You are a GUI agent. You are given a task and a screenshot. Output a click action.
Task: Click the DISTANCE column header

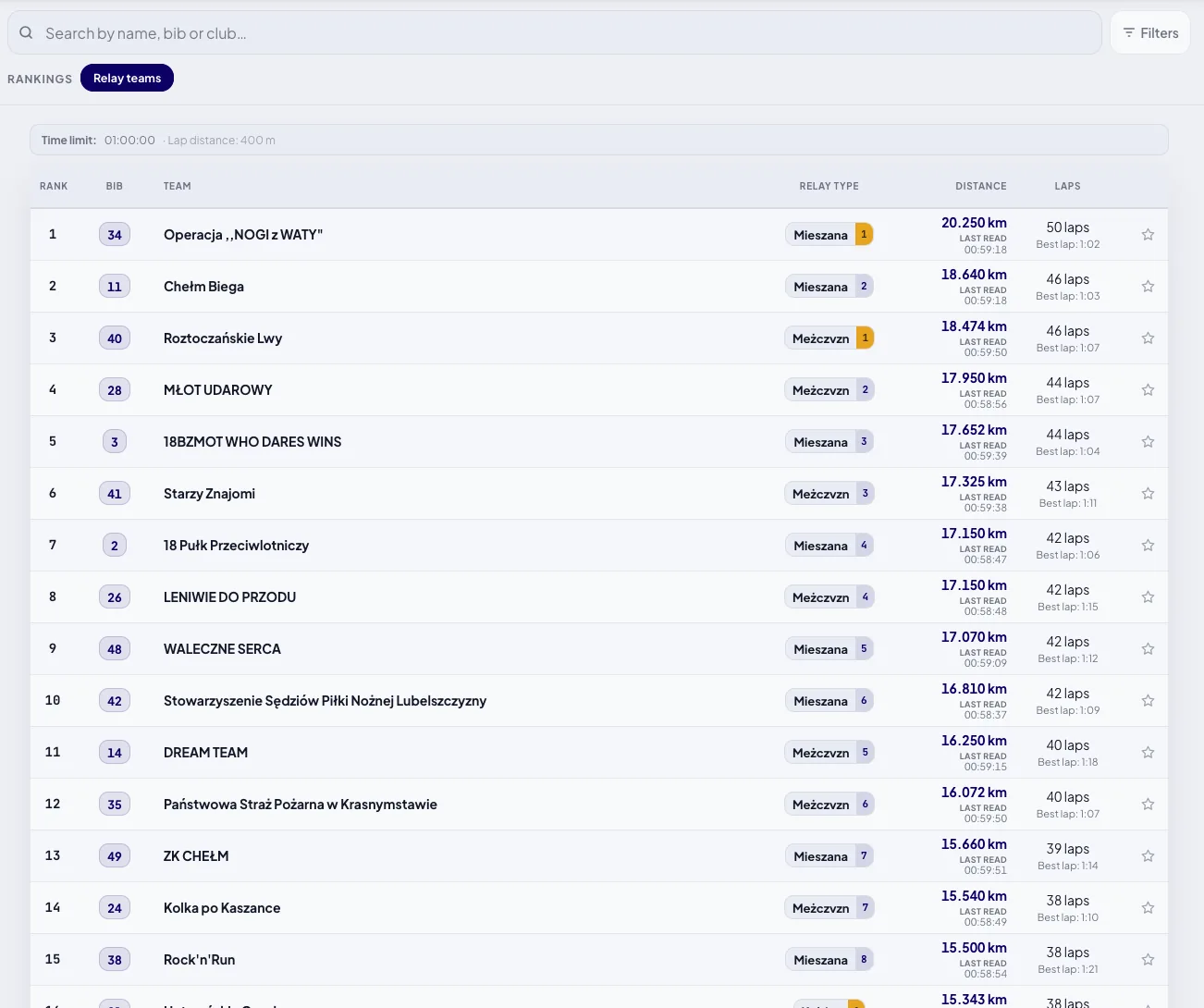[980, 186]
